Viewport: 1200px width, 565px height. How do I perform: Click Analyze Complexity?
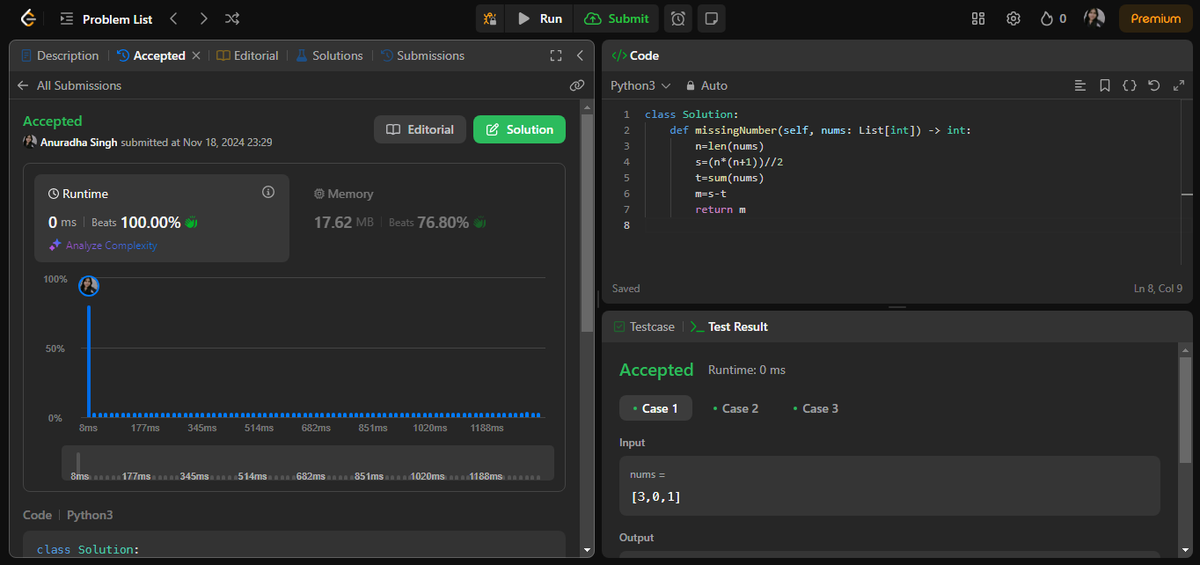[x=103, y=245]
